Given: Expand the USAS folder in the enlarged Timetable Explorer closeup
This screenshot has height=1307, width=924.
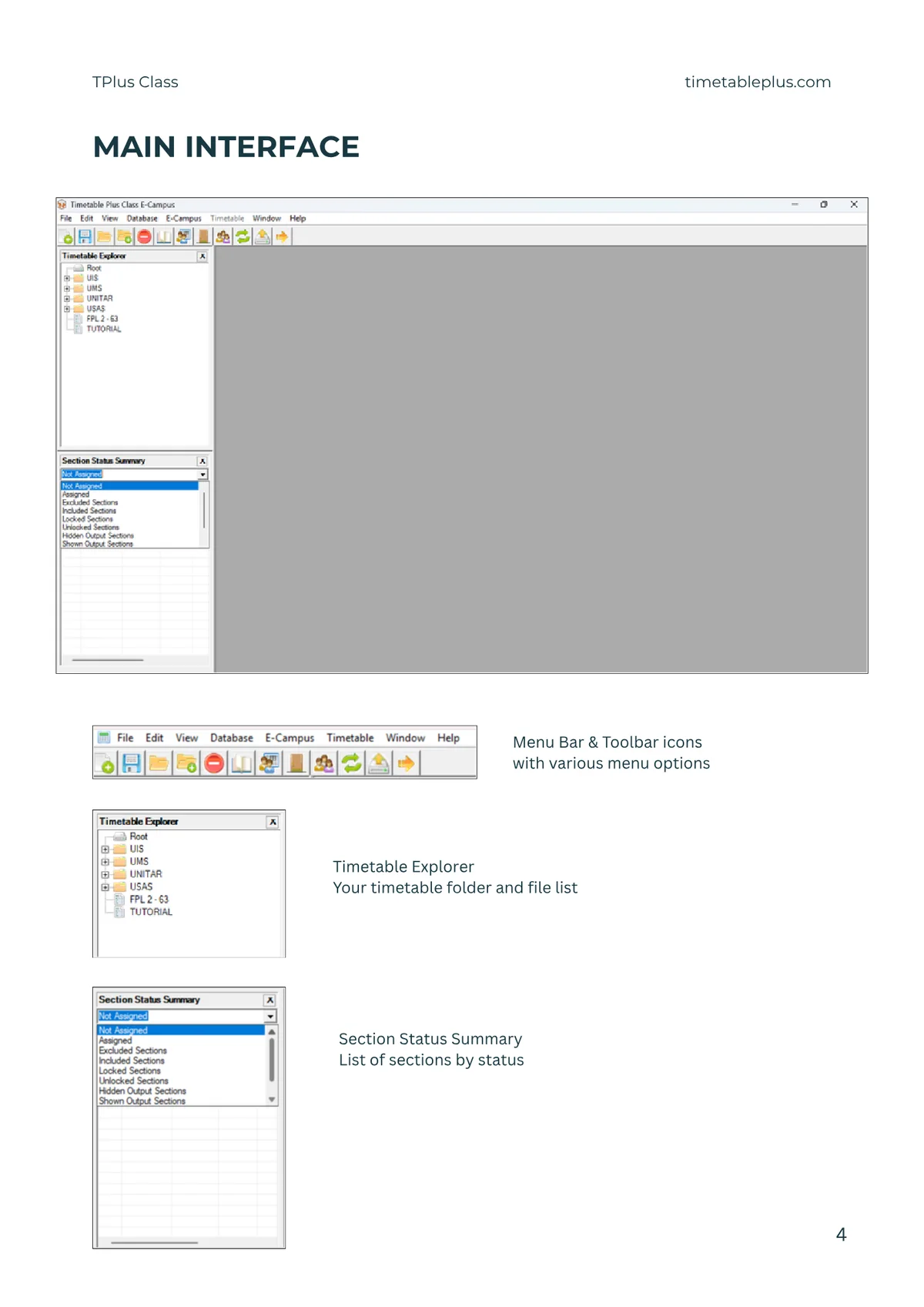Looking at the screenshot, I should [x=105, y=887].
